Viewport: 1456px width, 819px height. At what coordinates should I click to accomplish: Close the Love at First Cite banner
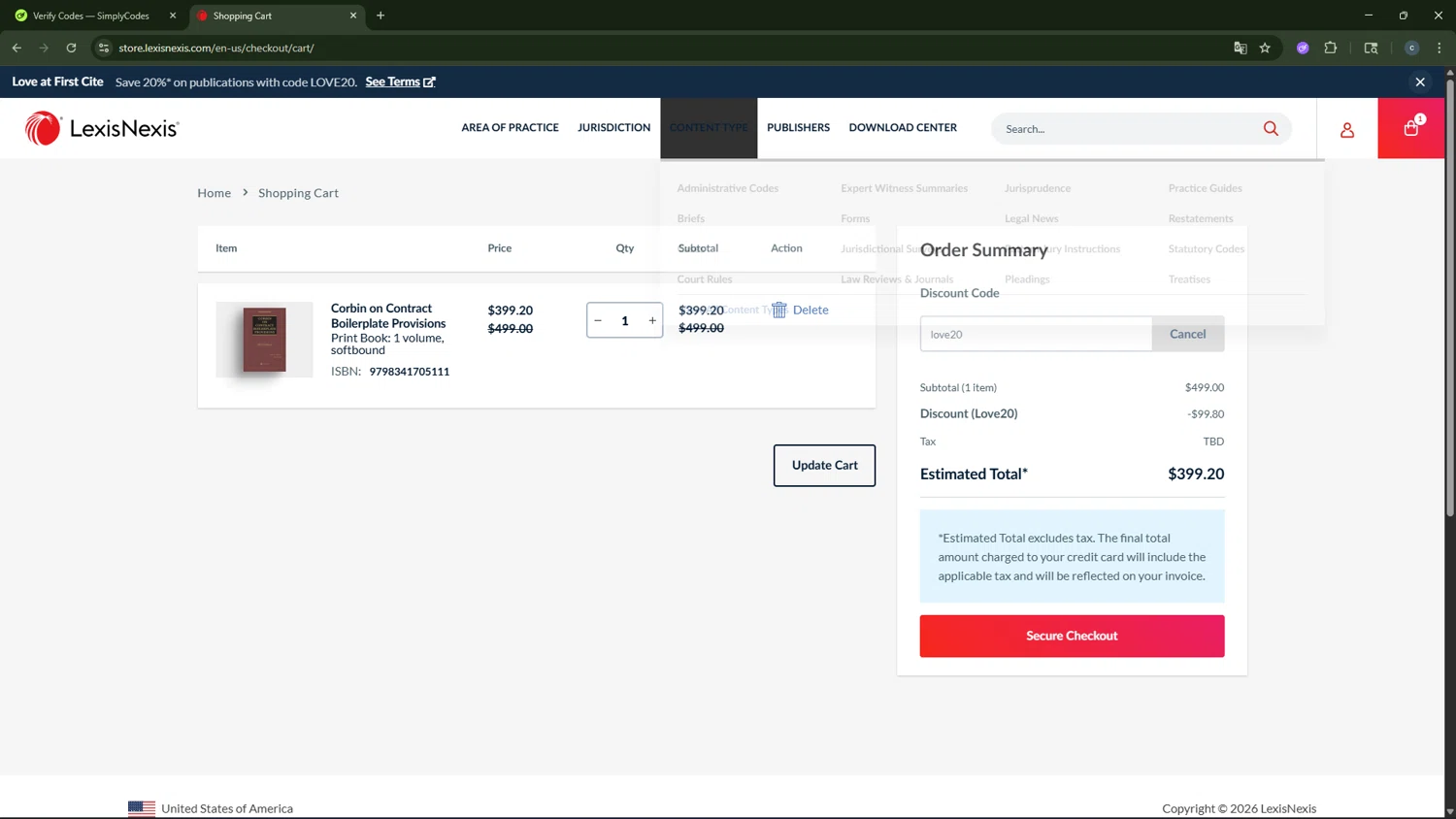(x=1420, y=82)
